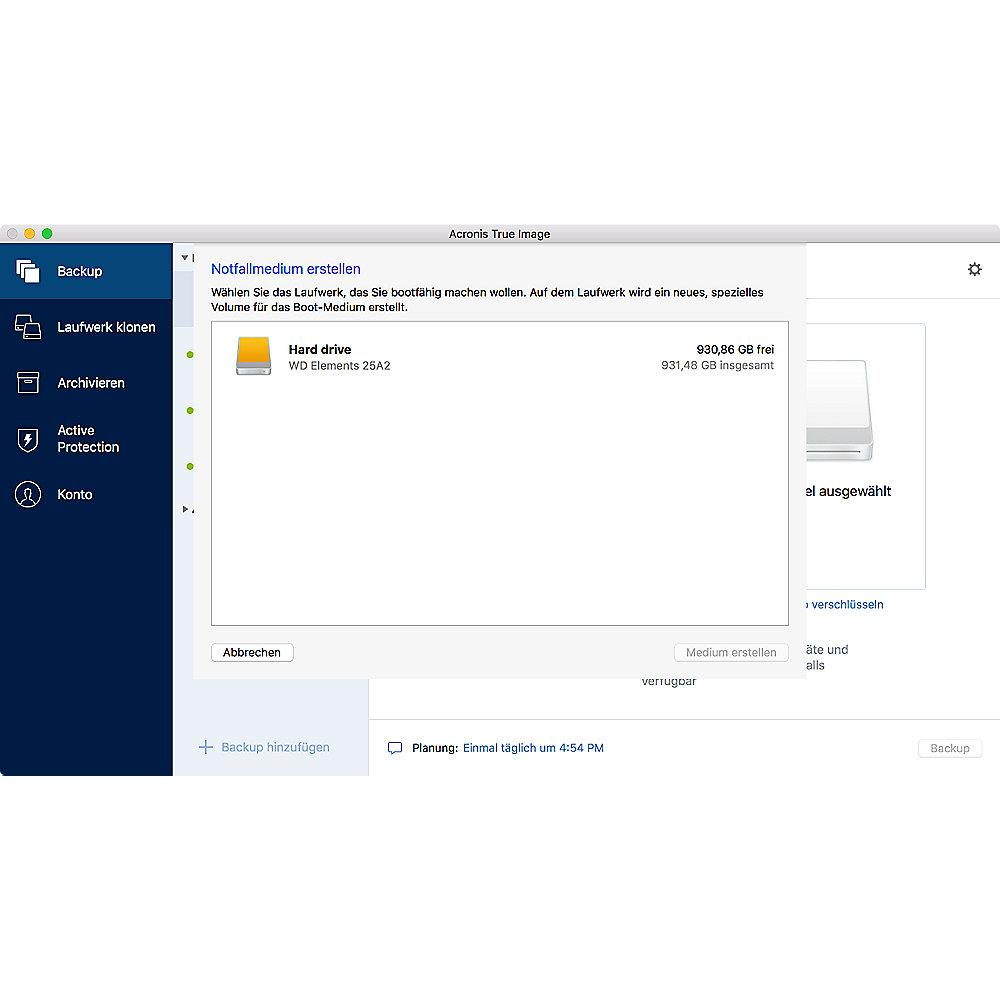Open schedule link Einmal täglich um 4:54 PM
The height and width of the screenshot is (1000, 1000).
533,748
